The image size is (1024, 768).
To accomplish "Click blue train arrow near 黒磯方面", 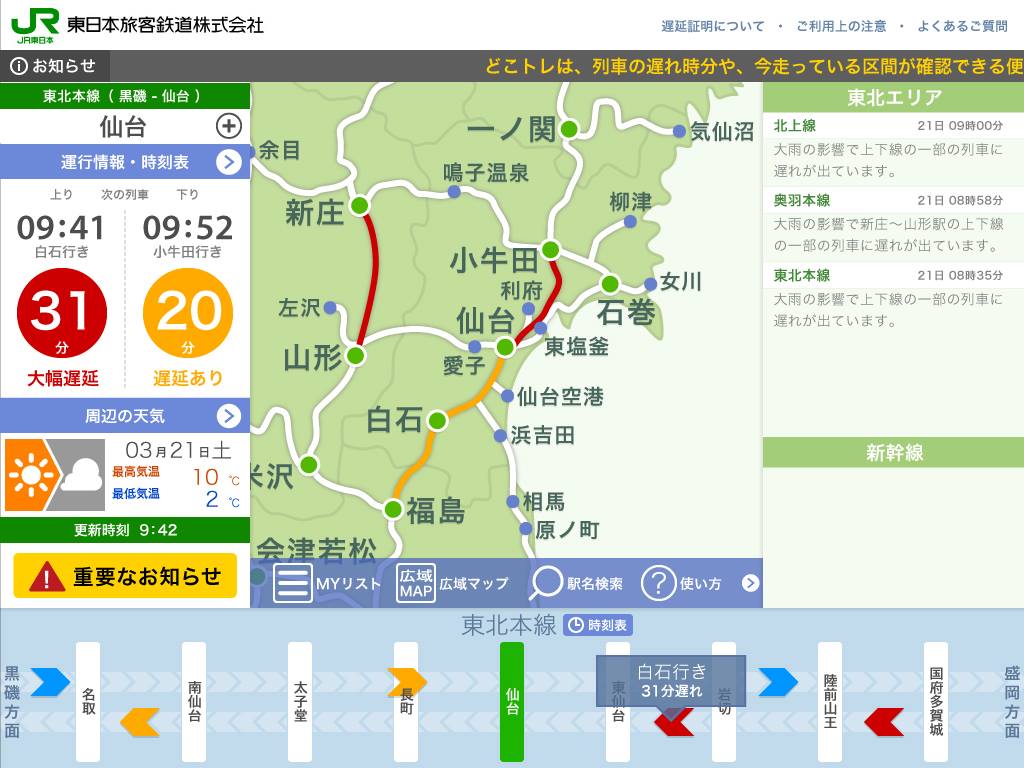I will pos(50,682).
